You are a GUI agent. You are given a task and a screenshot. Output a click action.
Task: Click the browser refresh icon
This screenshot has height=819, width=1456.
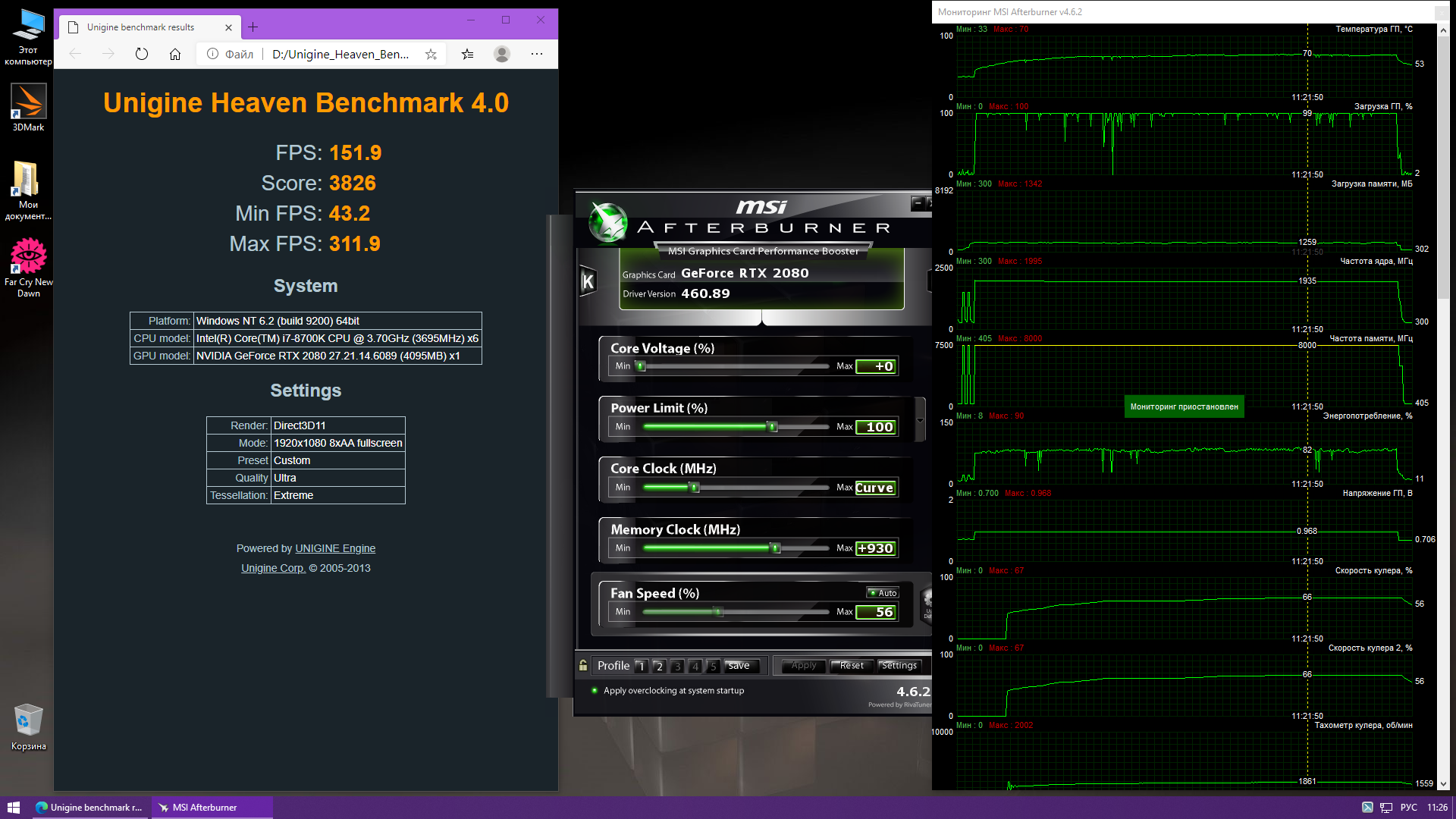(142, 54)
